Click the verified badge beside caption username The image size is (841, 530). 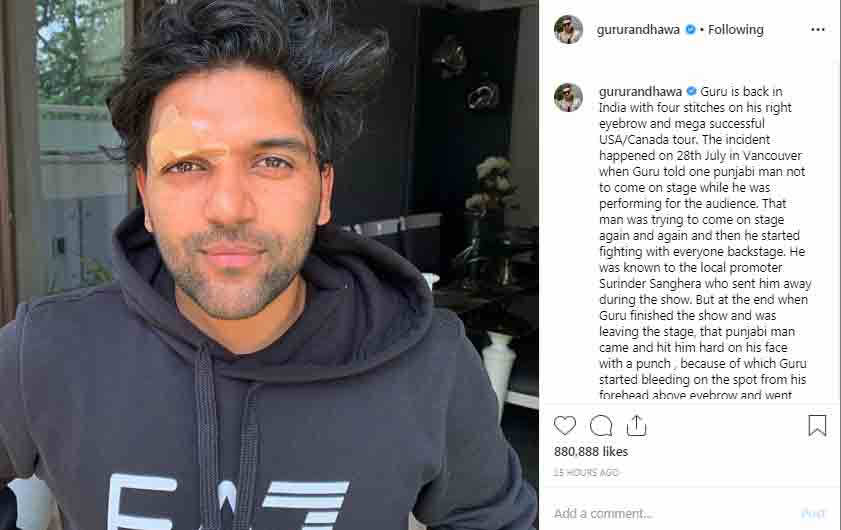691,91
